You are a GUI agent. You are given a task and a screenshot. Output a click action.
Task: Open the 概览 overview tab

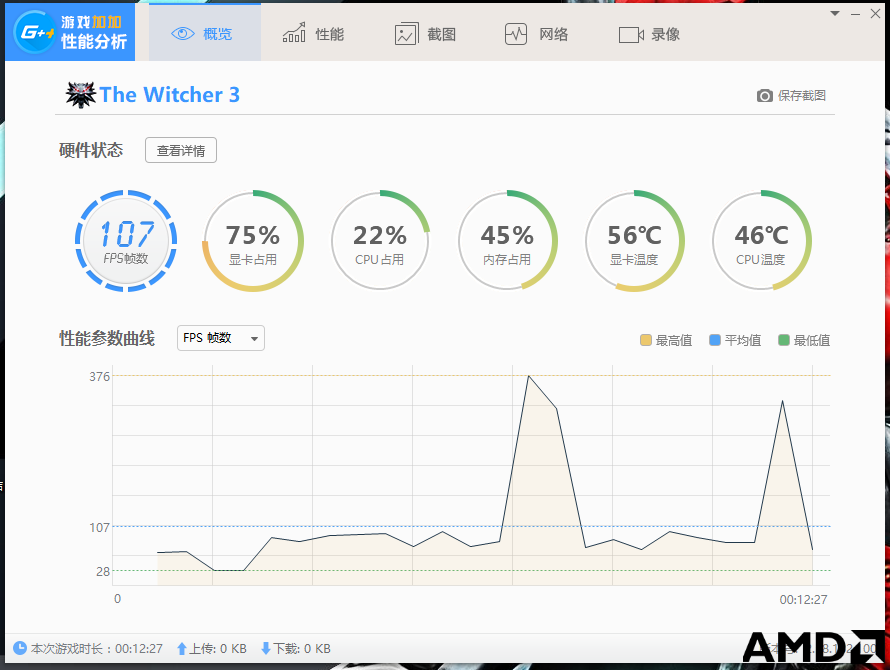205,34
